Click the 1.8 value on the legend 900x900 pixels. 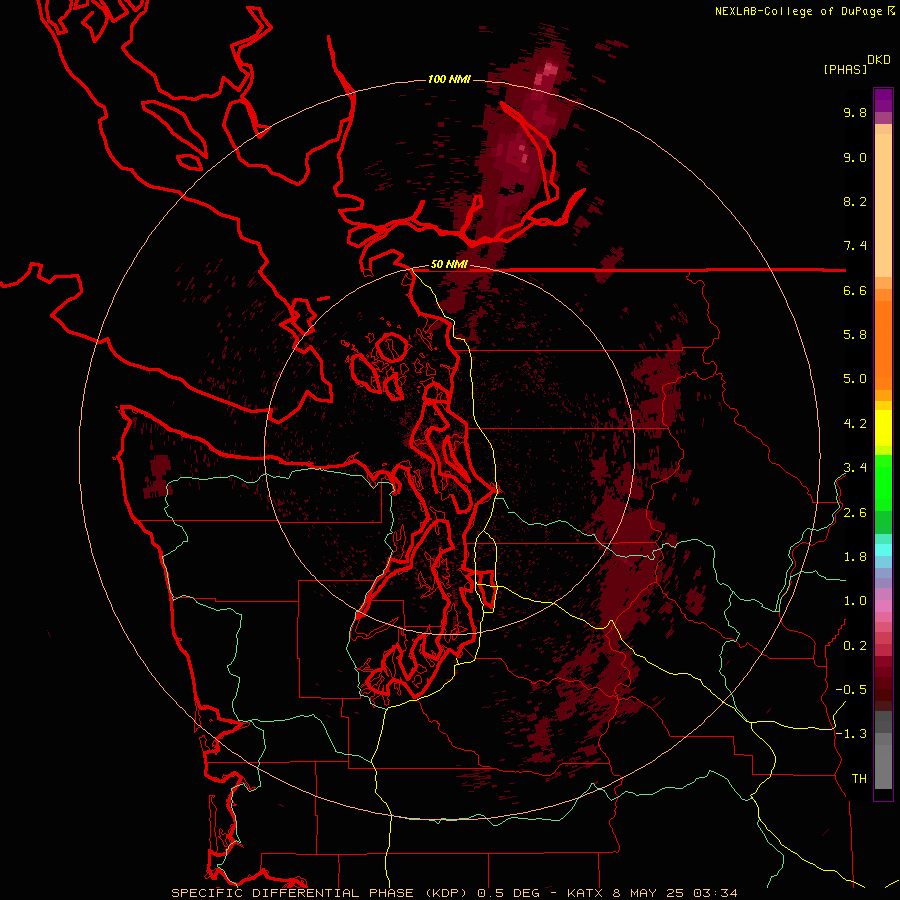pos(855,557)
